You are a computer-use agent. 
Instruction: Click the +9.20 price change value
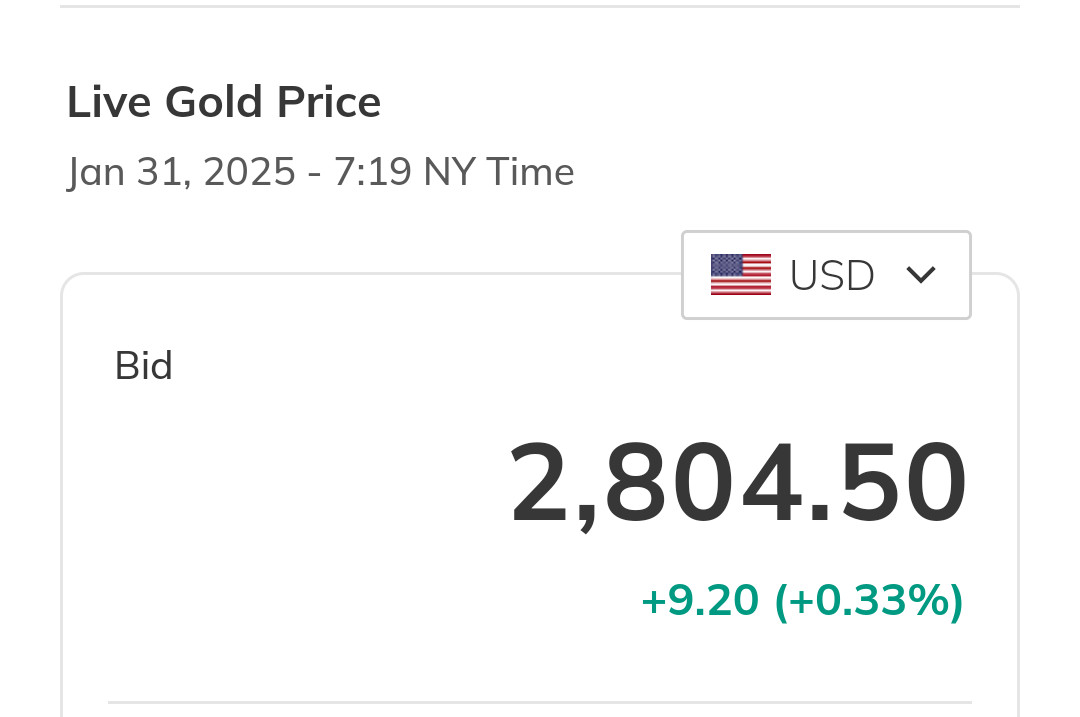click(x=700, y=600)
